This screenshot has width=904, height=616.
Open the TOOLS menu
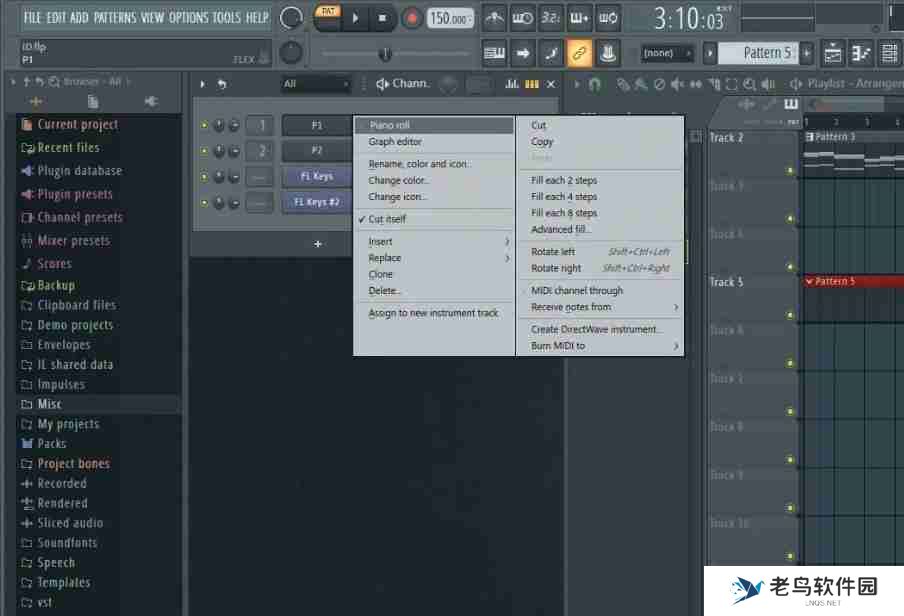[226, 18]
